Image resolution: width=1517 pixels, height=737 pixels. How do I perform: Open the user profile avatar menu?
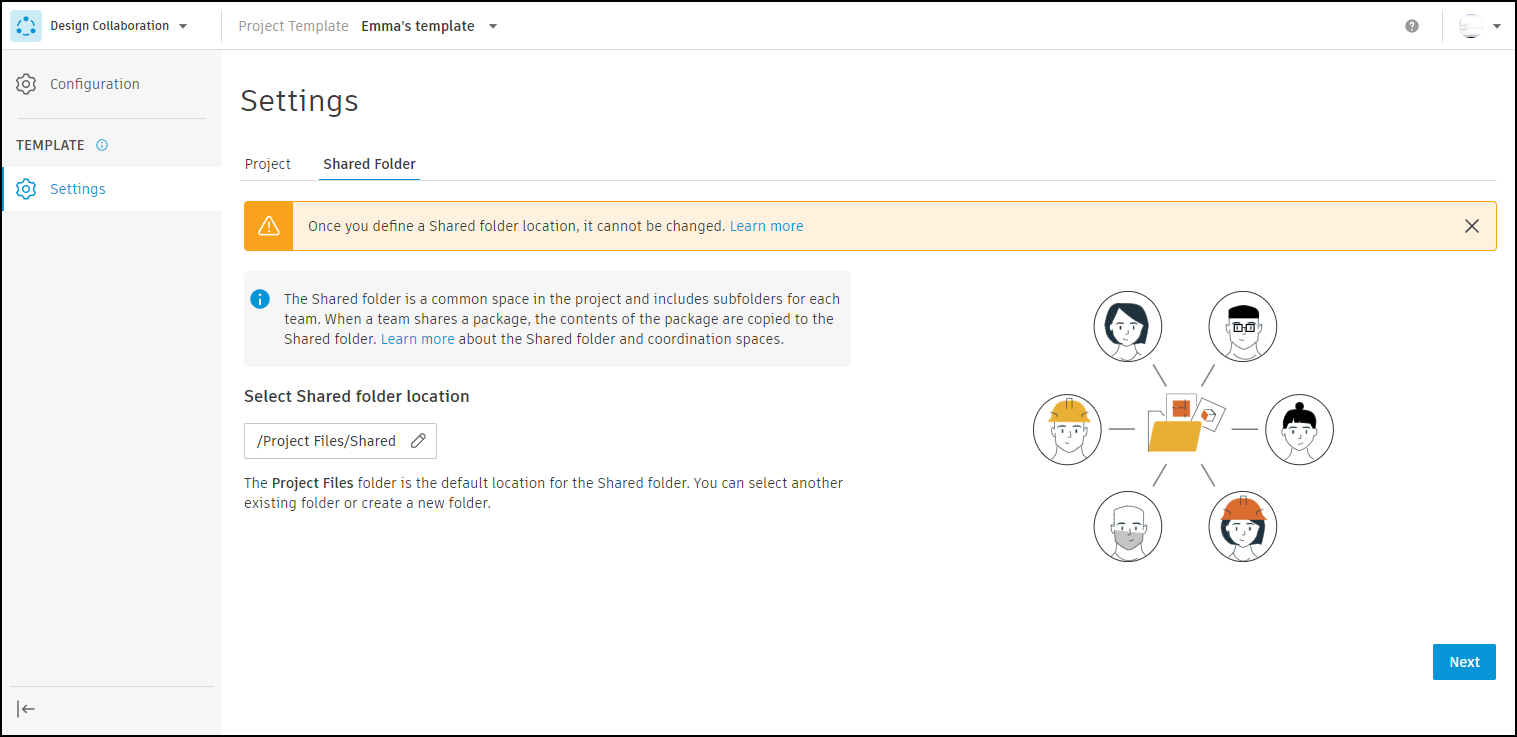point(1471,26)
